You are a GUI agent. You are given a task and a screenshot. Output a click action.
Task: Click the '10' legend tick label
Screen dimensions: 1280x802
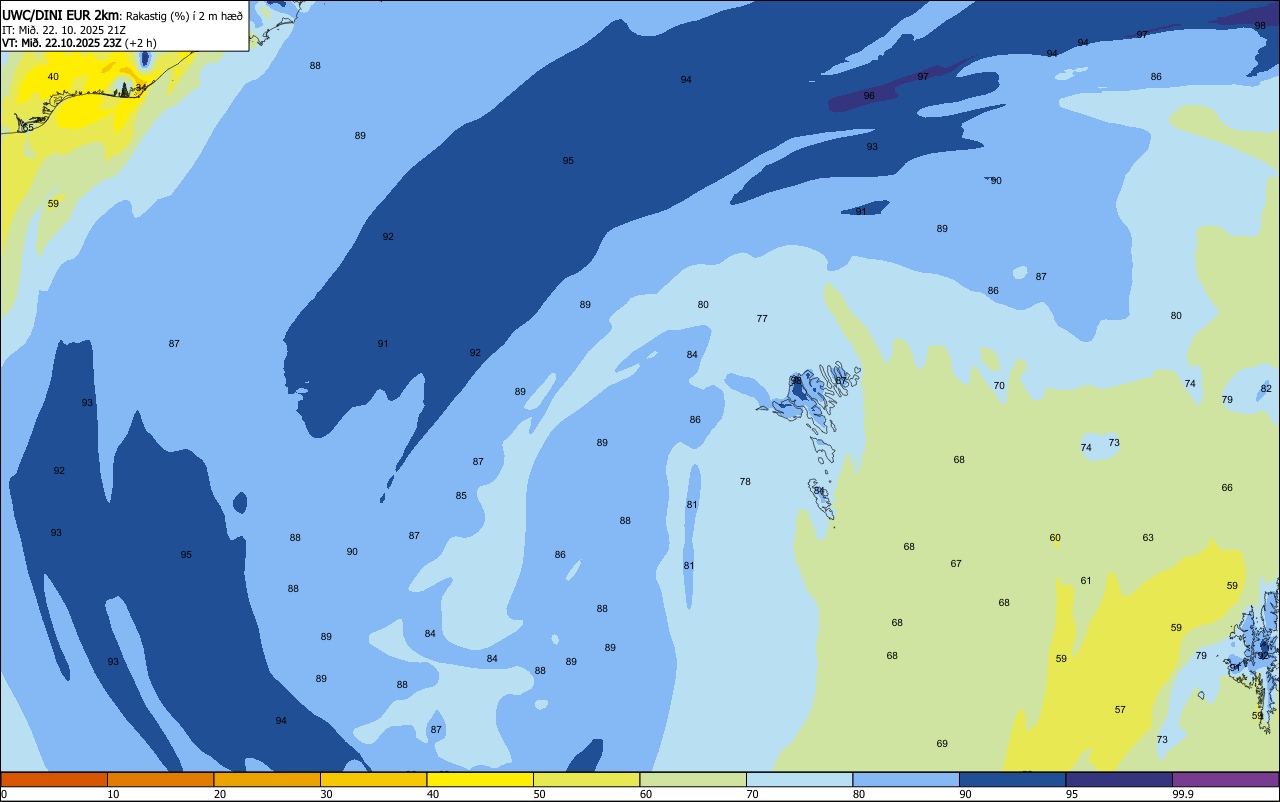[113, 794]
